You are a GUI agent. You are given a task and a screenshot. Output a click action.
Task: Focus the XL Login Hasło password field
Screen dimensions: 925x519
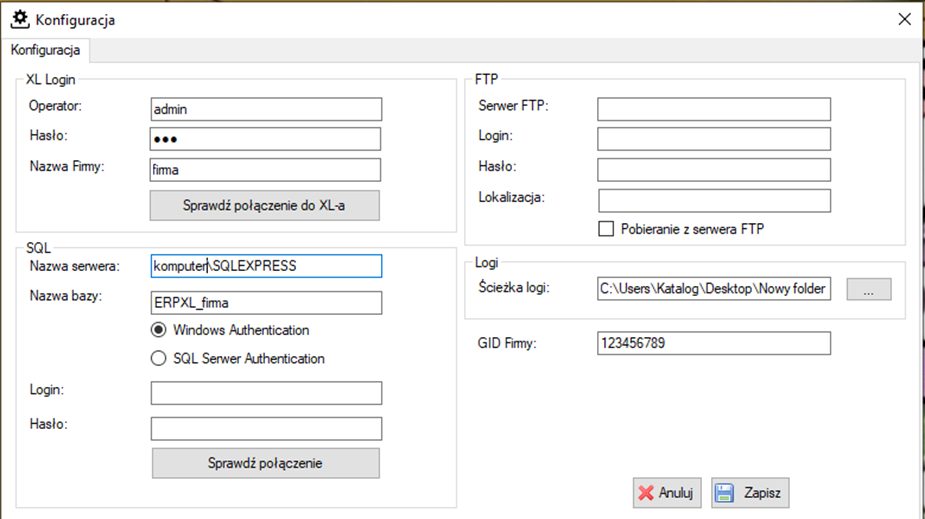[265, 139]
